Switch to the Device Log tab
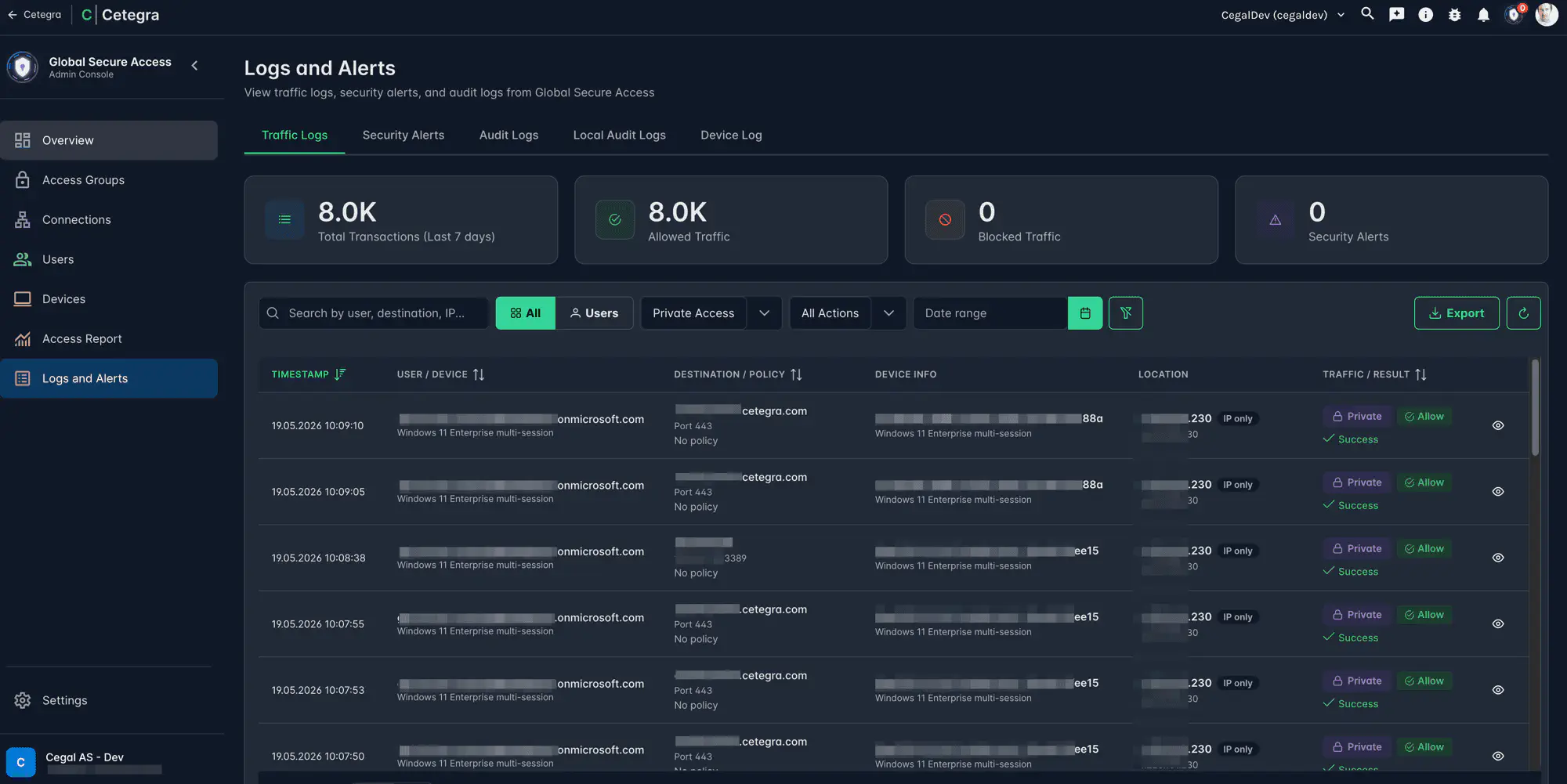The width and height of the screenshot is (1567, 784). click(x=731, y=135)
